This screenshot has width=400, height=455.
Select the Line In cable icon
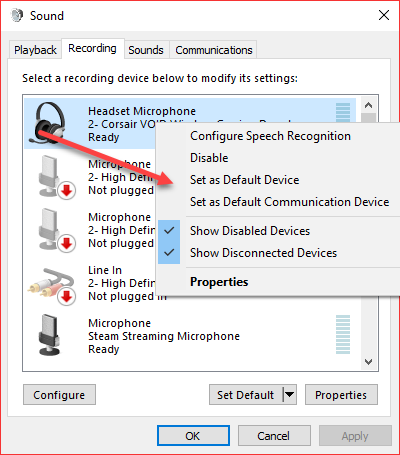click(51, 286)
